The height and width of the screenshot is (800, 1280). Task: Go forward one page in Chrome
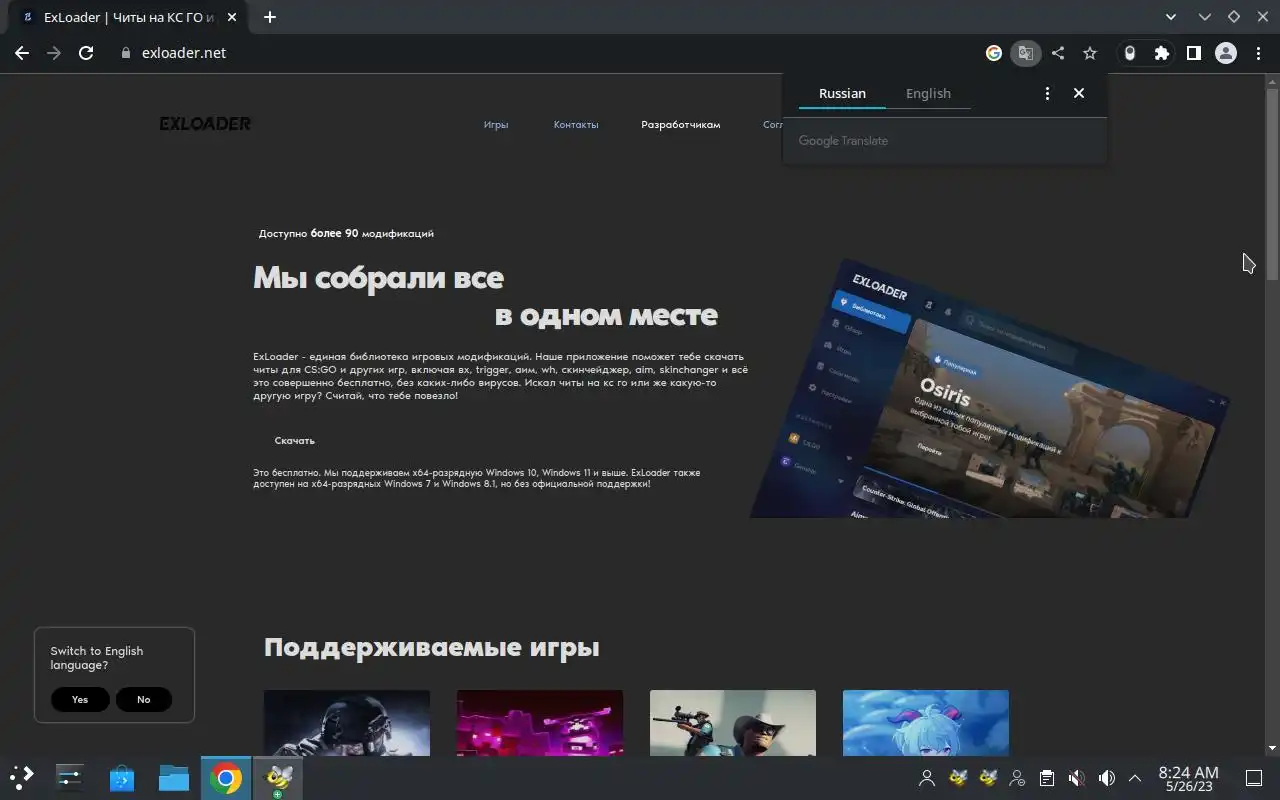(x=54, y=53)
